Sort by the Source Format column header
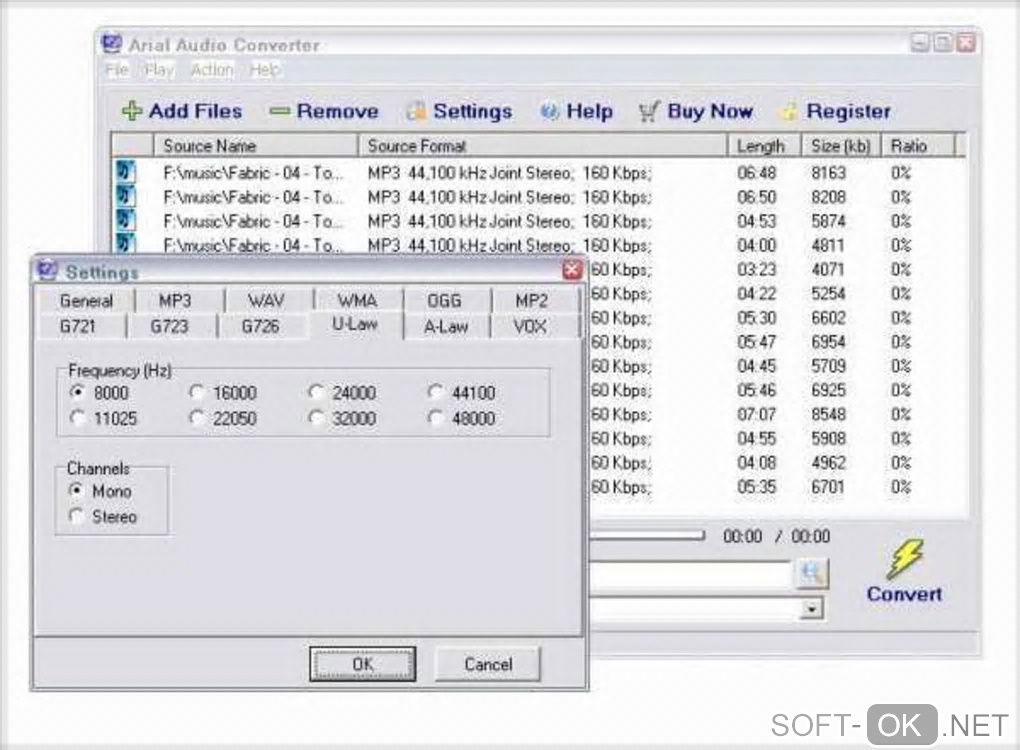The height and width of the screenshot is (750, 1020). coord(543,146)
